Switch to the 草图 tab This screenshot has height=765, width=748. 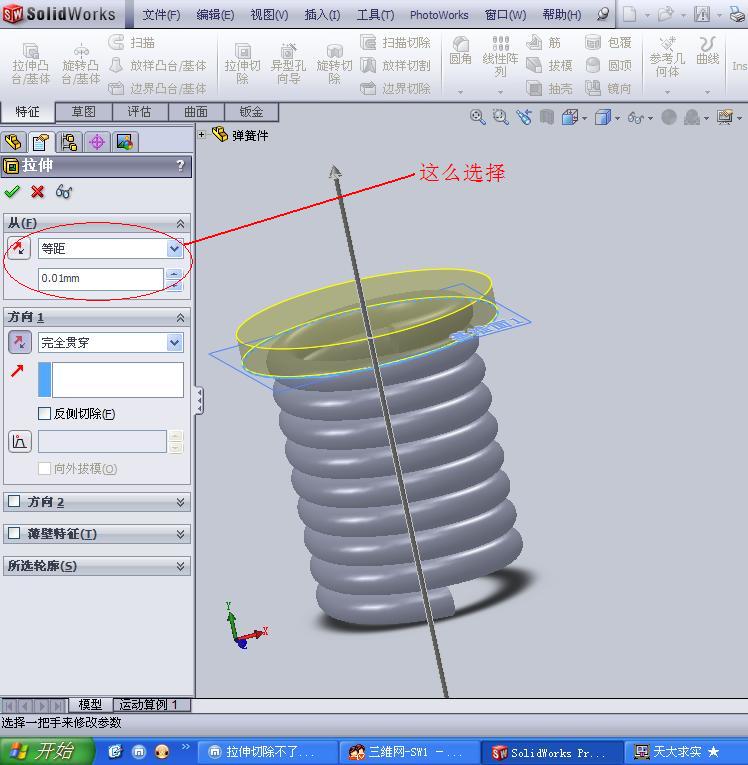pos(84,112)
